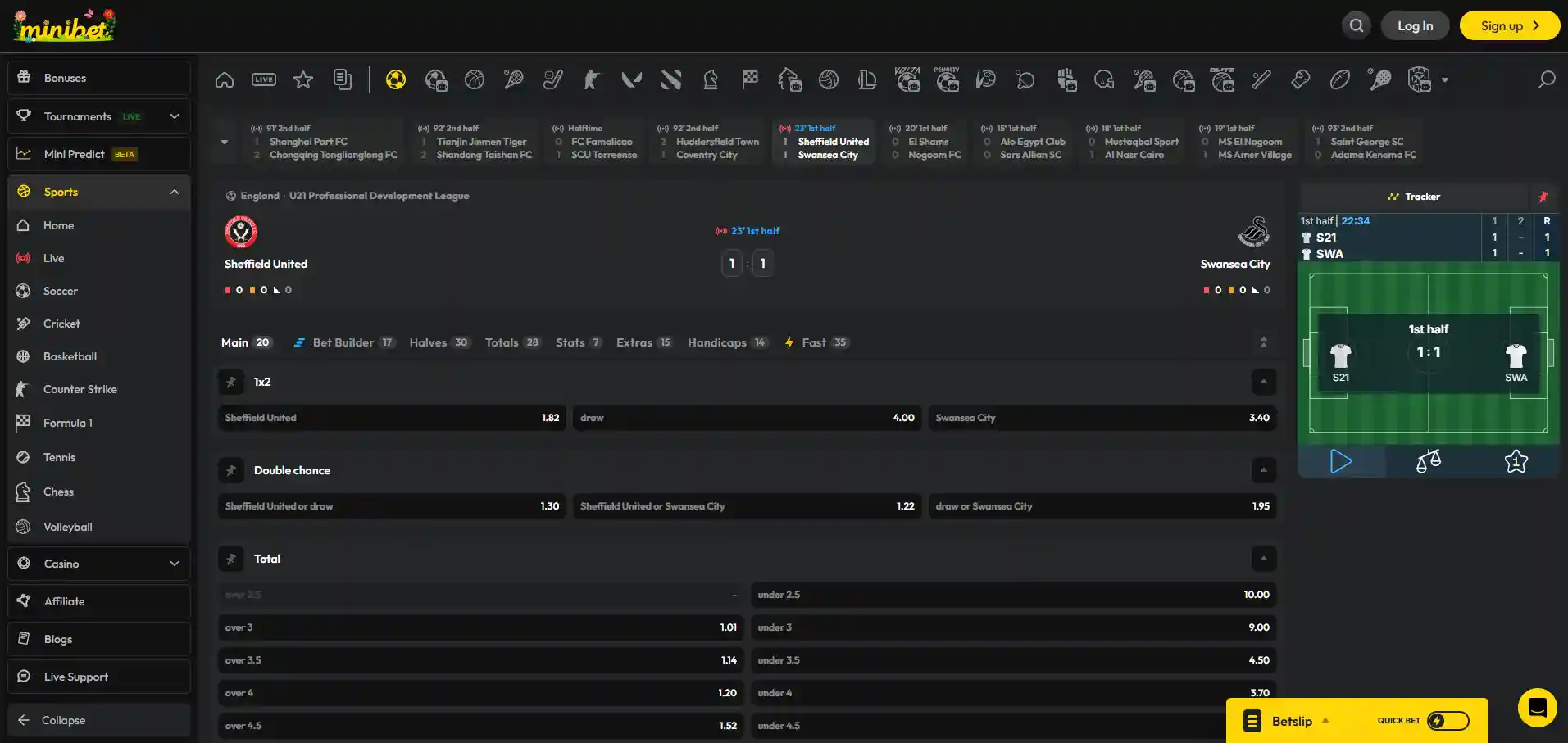Click the head-to-head scales icon in the tracker
Image resolution: width=1568 pixels, height=743 pixels.
[1429, 461]
